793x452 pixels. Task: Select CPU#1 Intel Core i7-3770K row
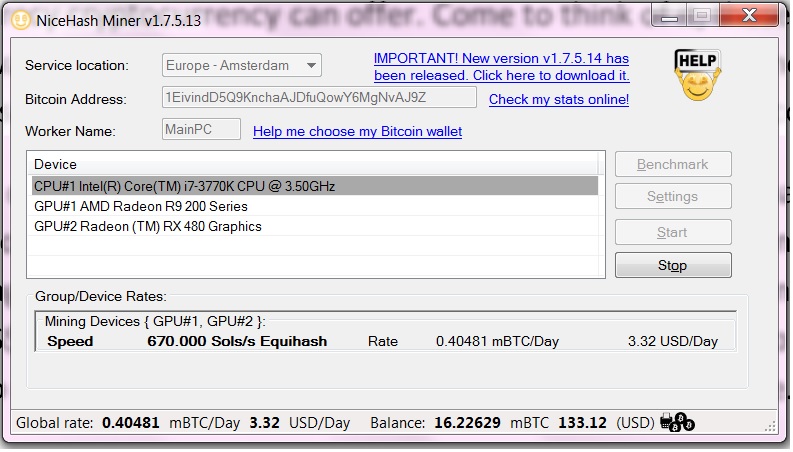click(315, 186)
